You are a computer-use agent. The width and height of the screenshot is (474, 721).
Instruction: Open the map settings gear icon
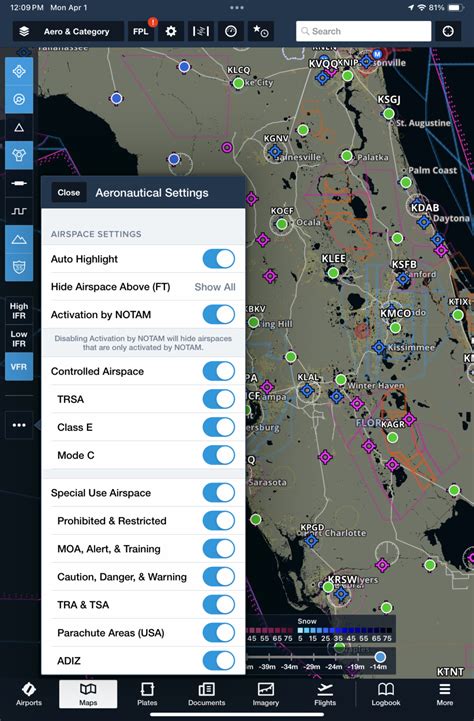pos(171,31)
